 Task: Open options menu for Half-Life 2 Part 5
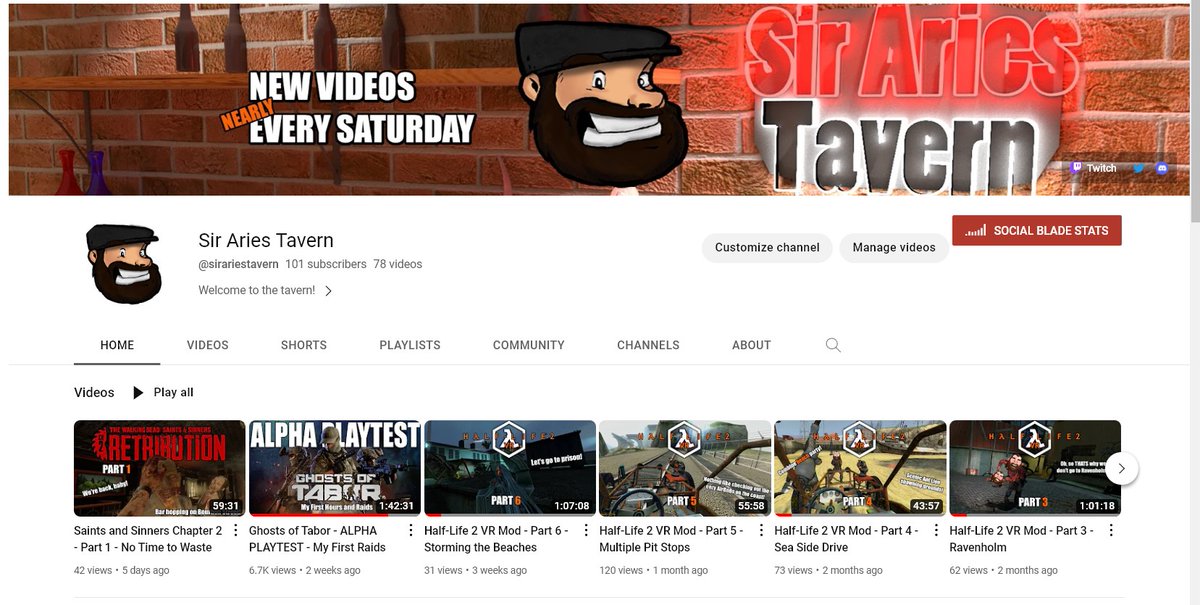click(x=761, y=531)
